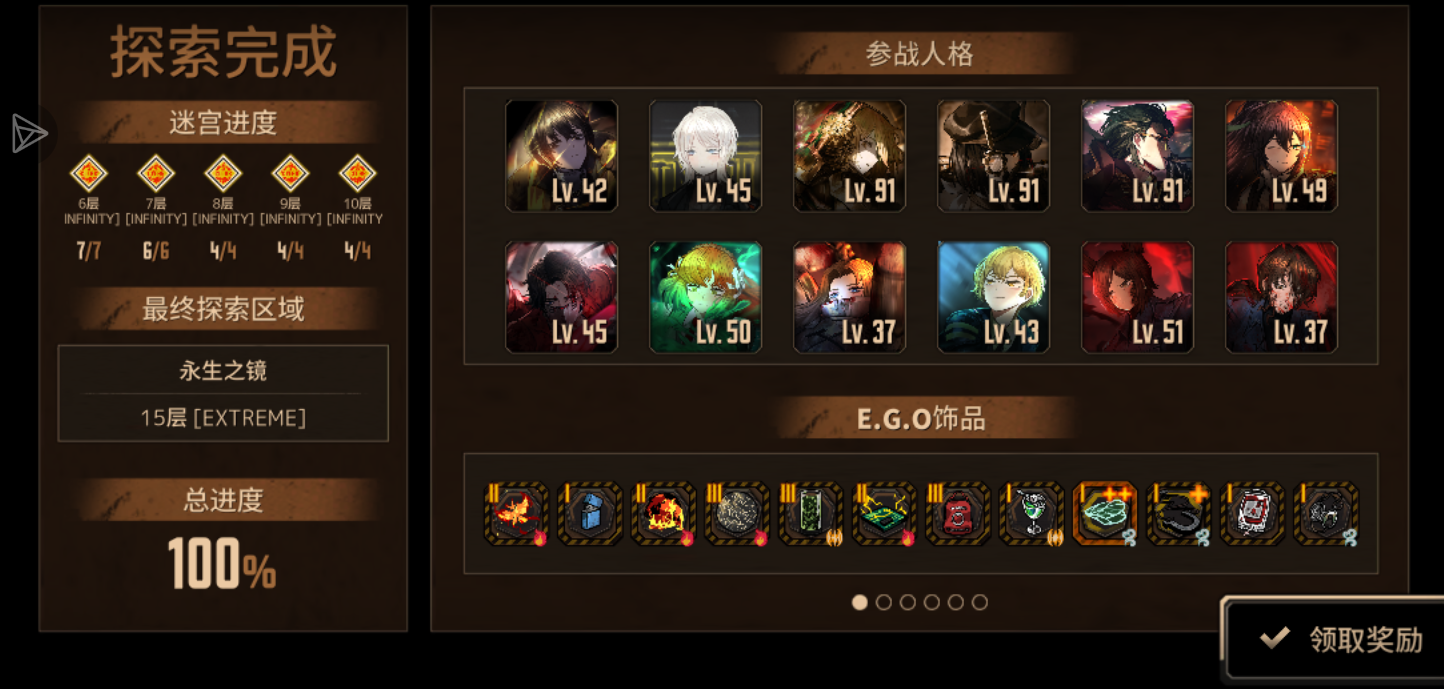1444x689 pixels.
Task: Switch to second E.G.O gift page dot
Action: tap(884, 602)
